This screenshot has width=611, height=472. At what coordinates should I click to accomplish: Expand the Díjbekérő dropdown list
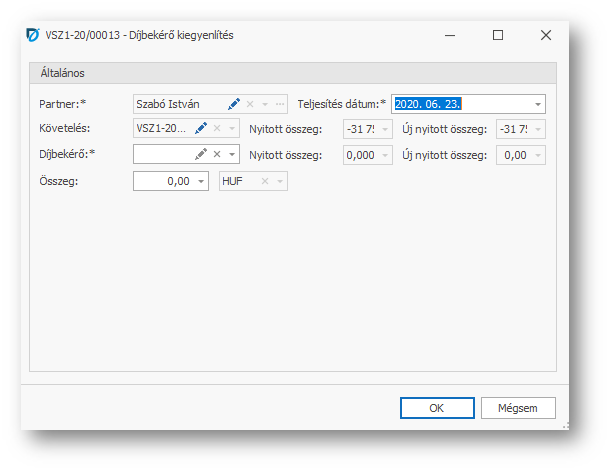232,154
